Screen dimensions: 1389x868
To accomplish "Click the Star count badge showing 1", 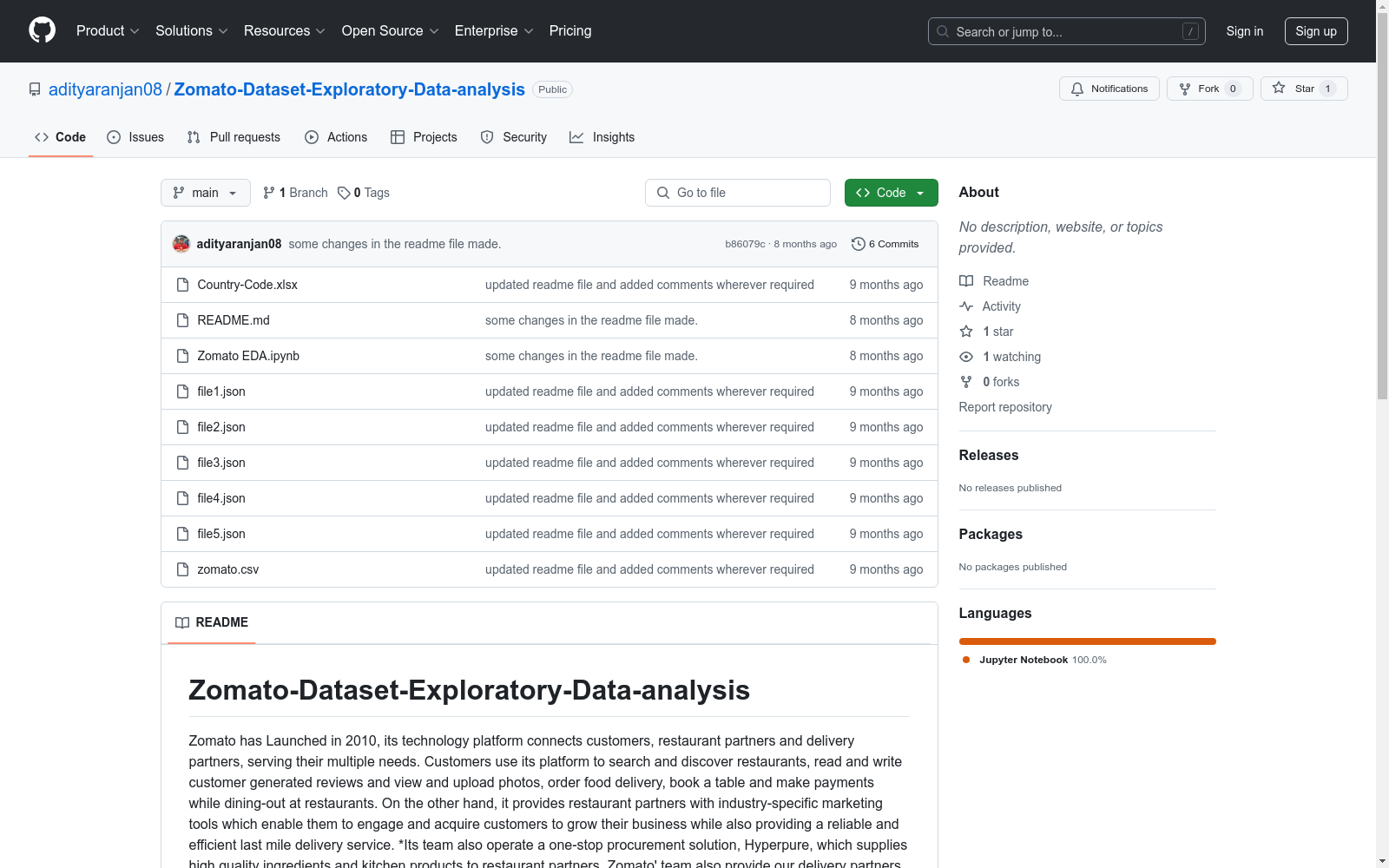I will [x=1327, y=89].
